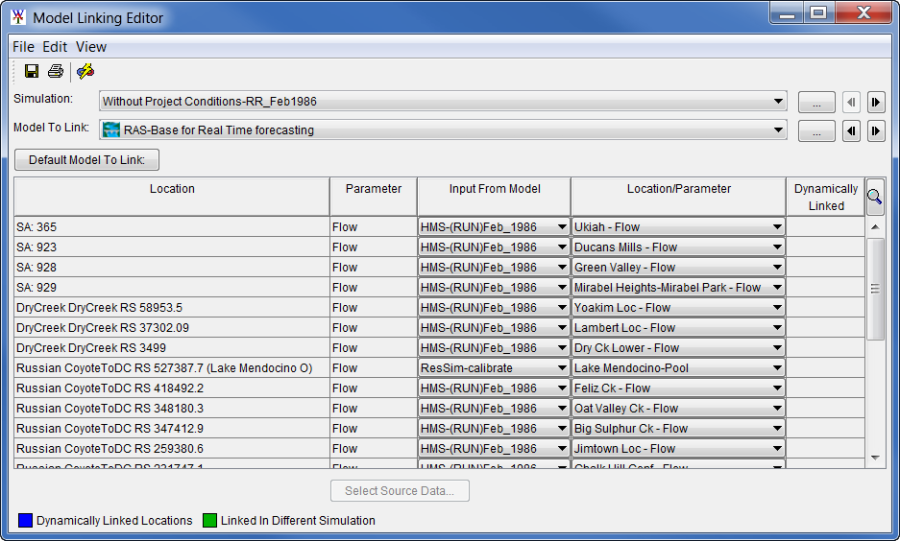Close the Model Linking Editor window

[x=863, y=13]
